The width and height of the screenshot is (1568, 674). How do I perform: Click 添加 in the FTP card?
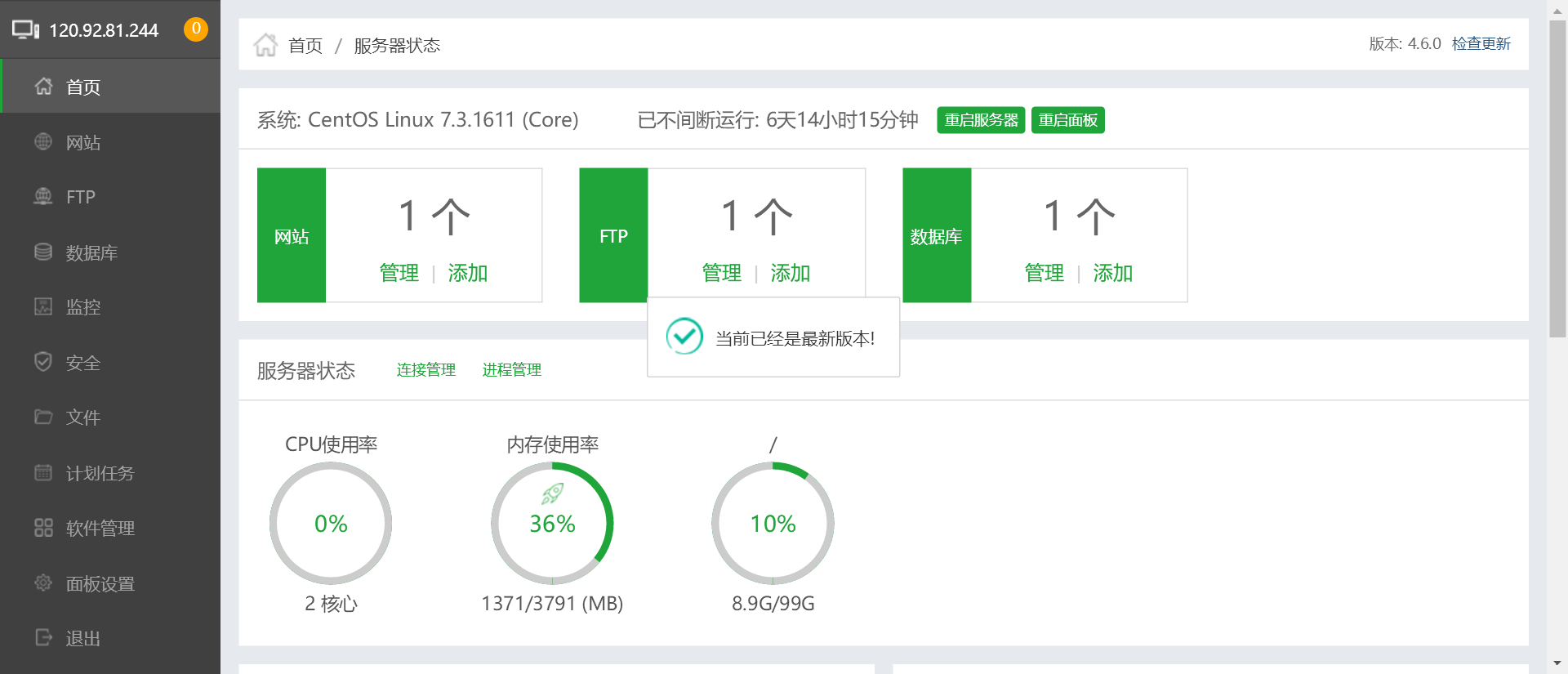click(791, 273)
